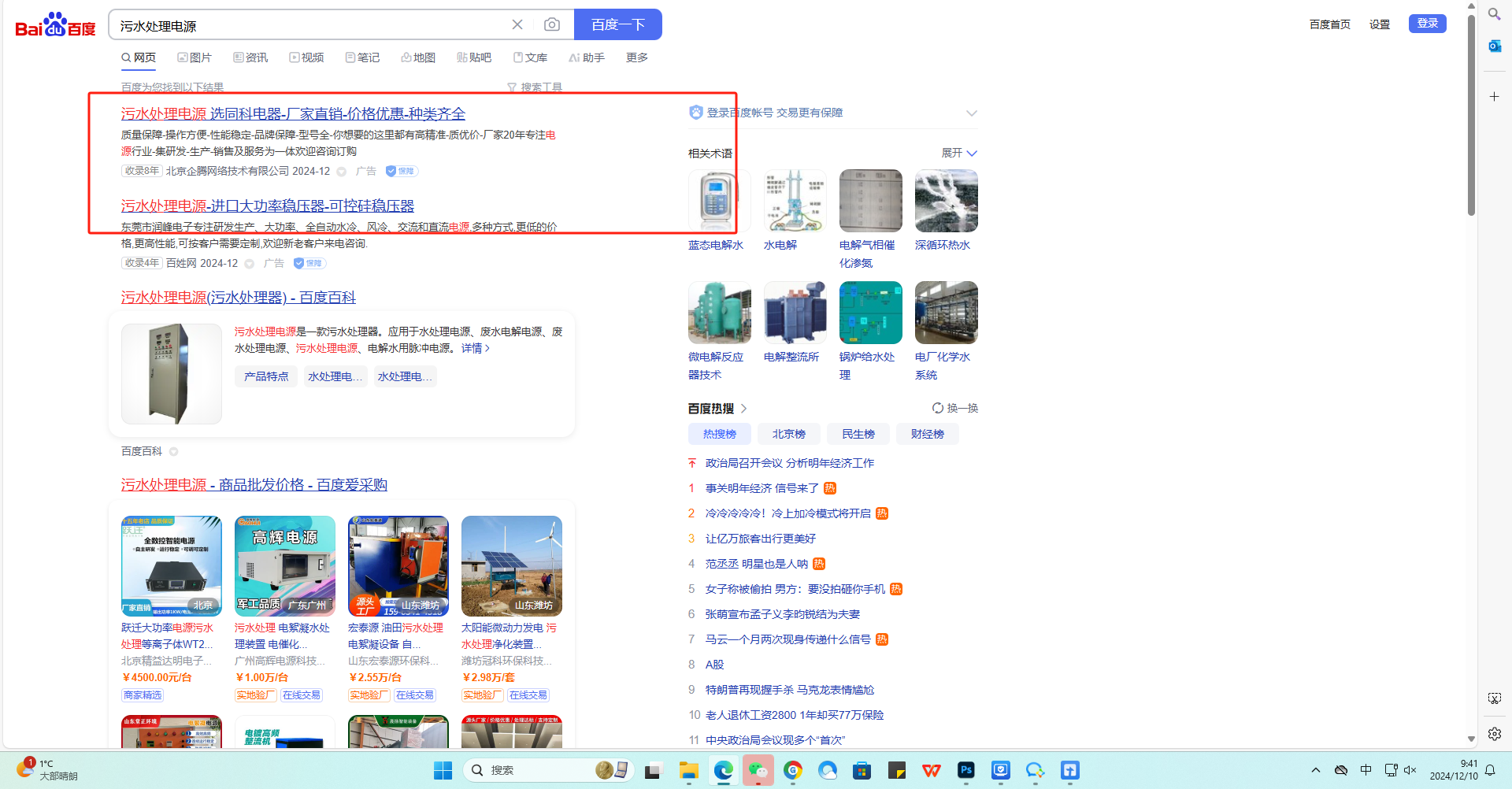Open the Windows Start menu

tap(443, 770)
